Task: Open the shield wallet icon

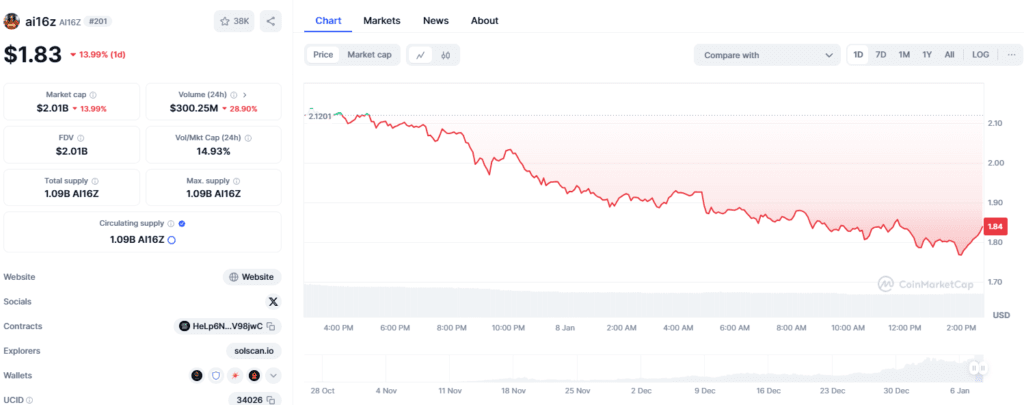Action: [x=216, y=376]
